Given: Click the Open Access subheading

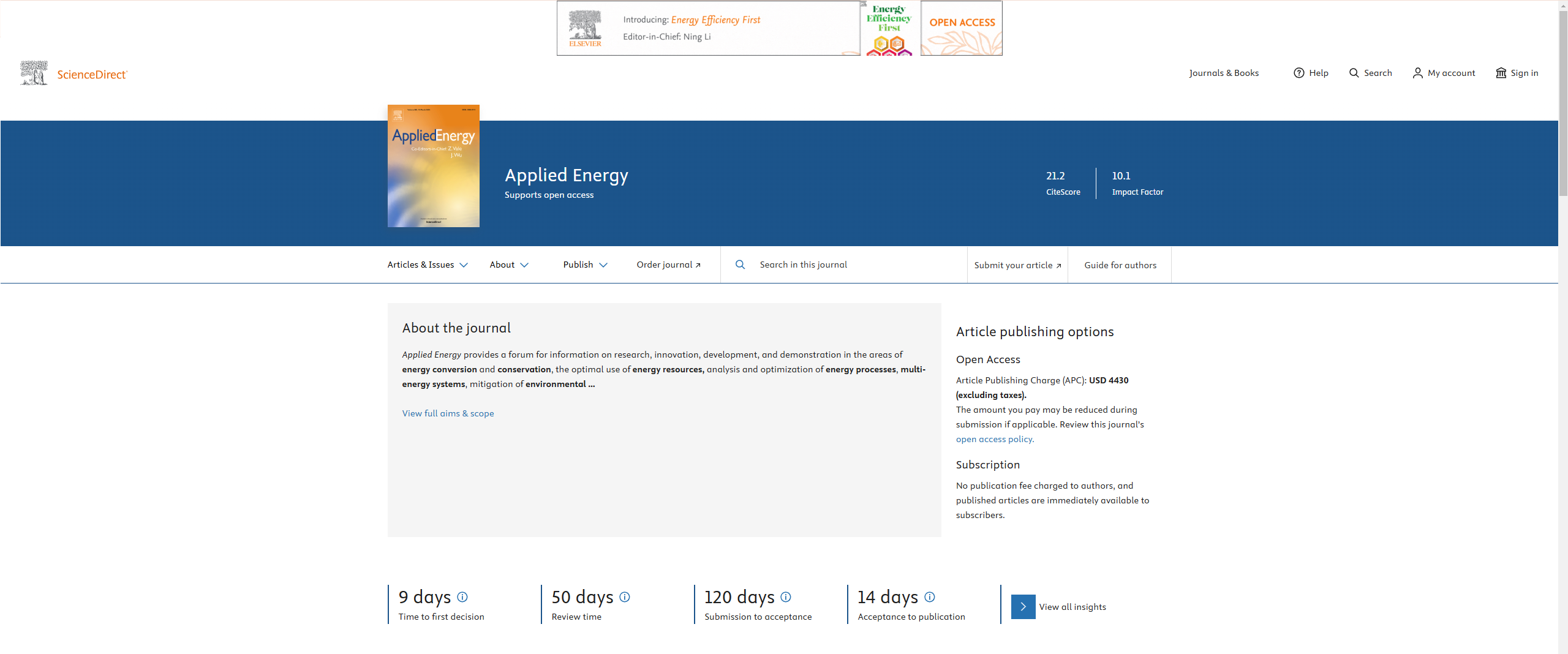Looking at the screenshot, I should click(988, 359).
